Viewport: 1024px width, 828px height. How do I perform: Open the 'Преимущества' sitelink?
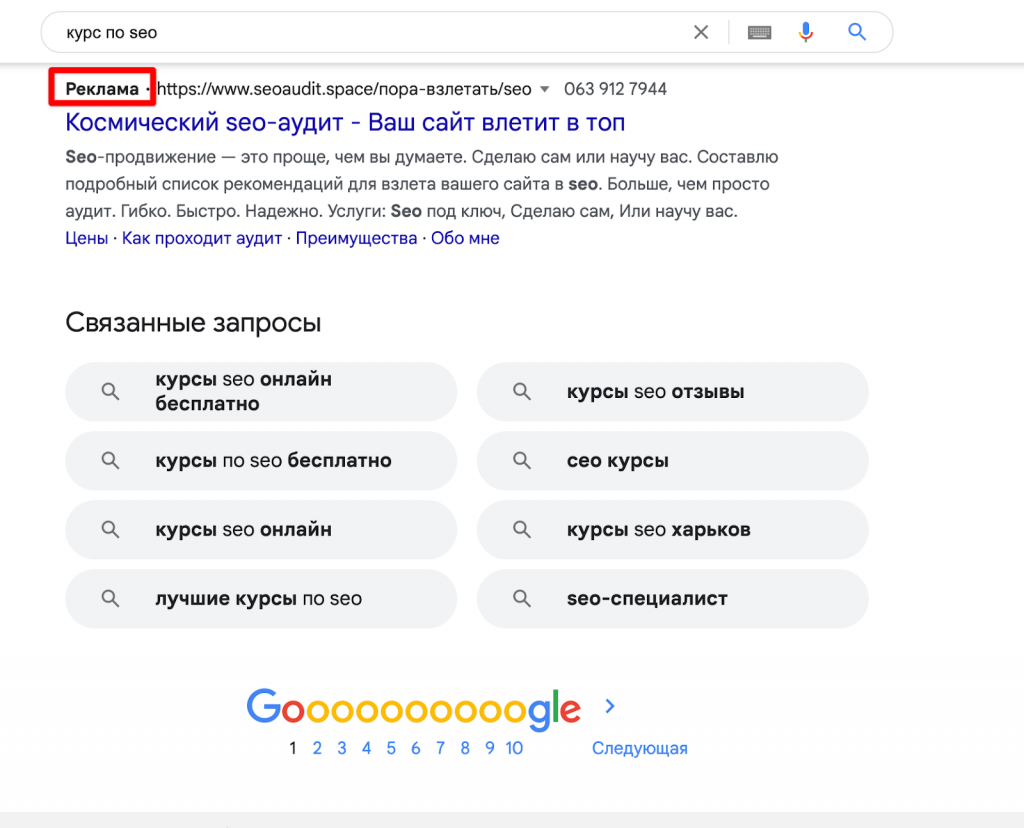pos(356,238)
